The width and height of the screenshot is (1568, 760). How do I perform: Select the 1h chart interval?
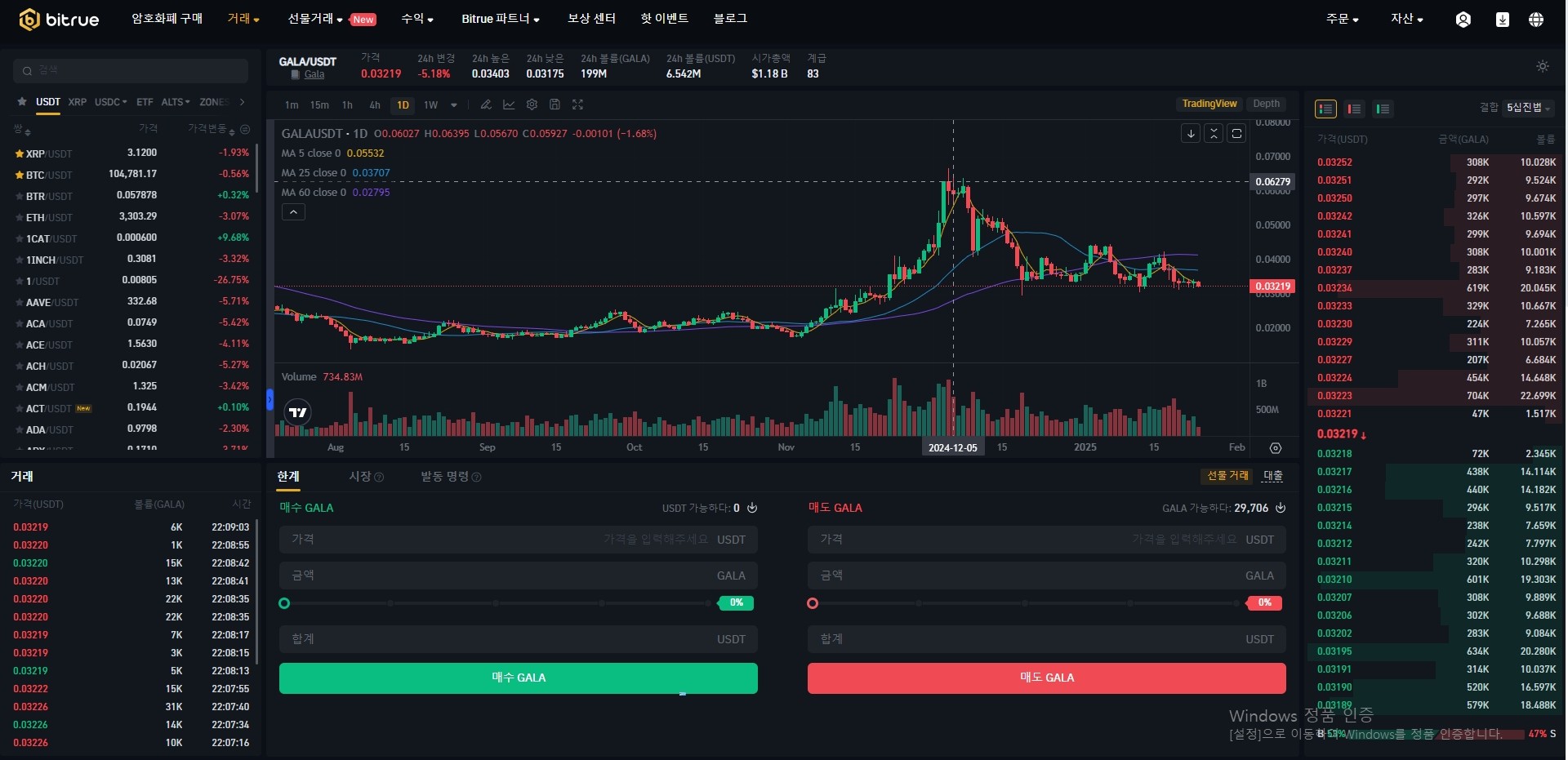click(x=347, y=104)
